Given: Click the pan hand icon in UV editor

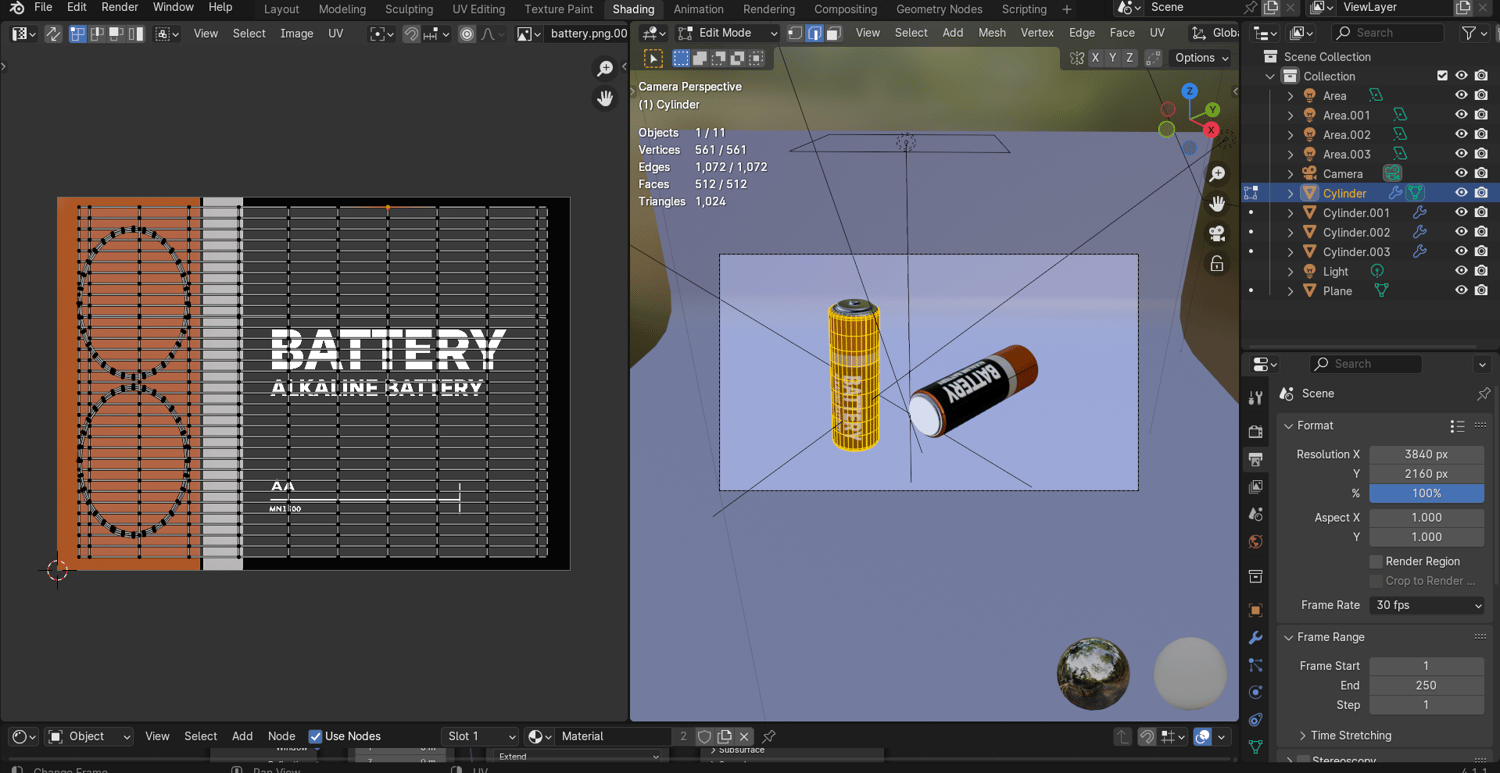Looking at the screenshot, I should tap(605, 98).
